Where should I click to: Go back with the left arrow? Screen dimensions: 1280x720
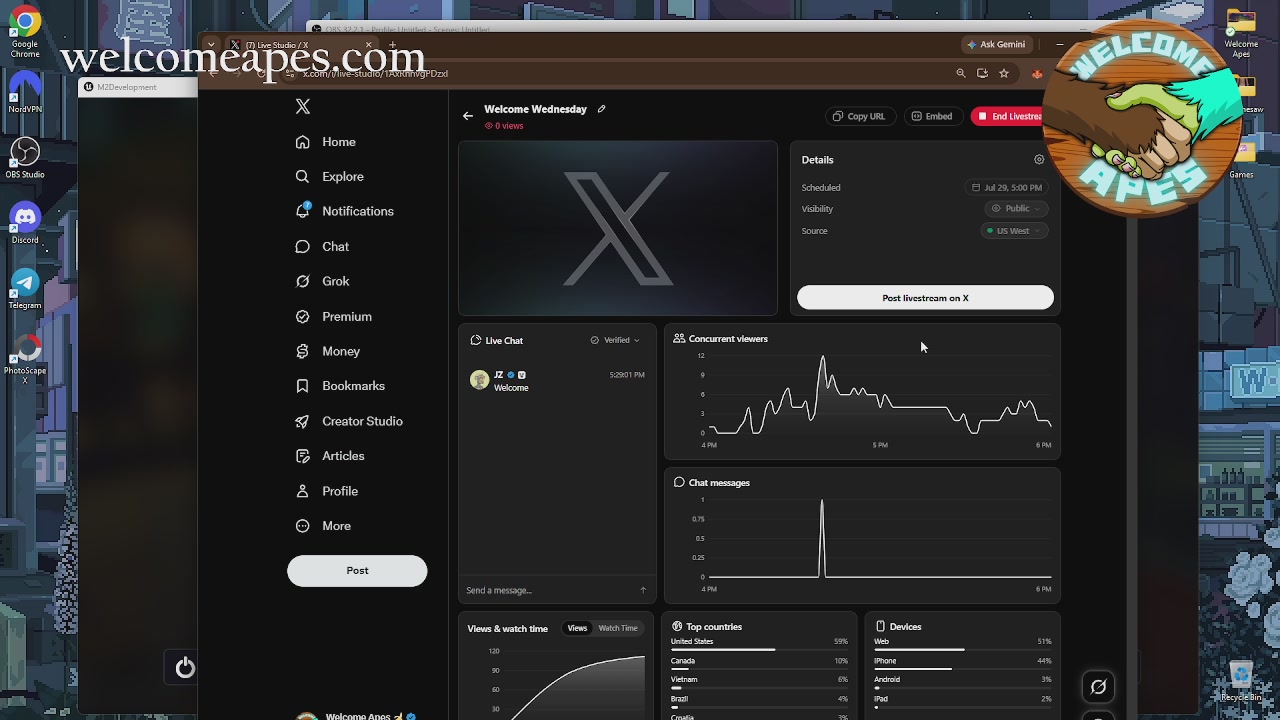point(468,116)
